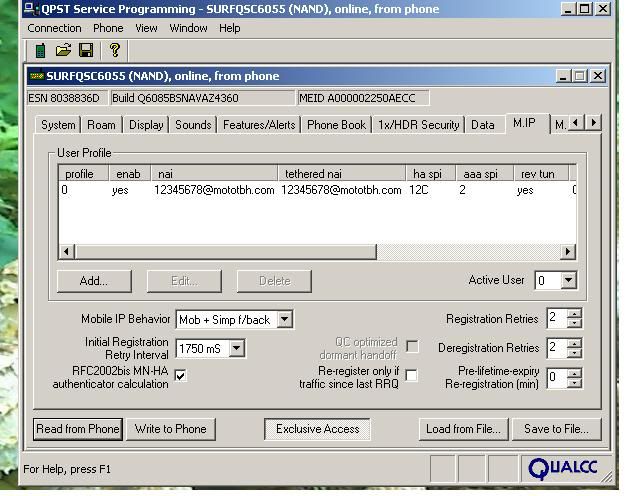Viewport: 626px width, 496px height.
Task: Click Write to Phone button
Action: tap(171, 429)
